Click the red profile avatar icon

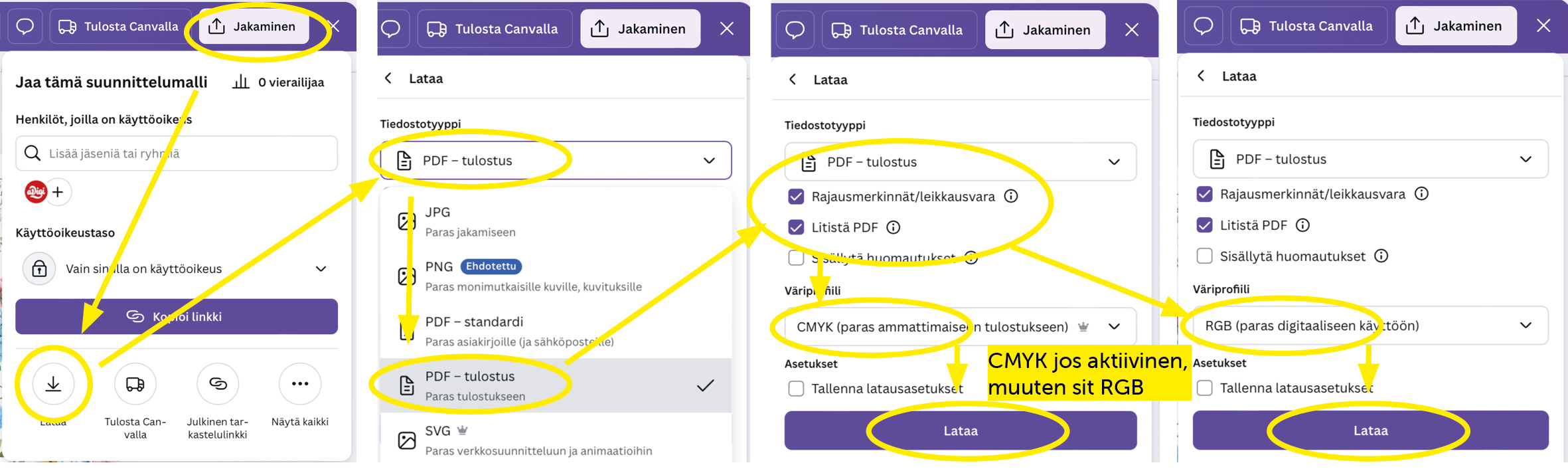pos(36,192)
